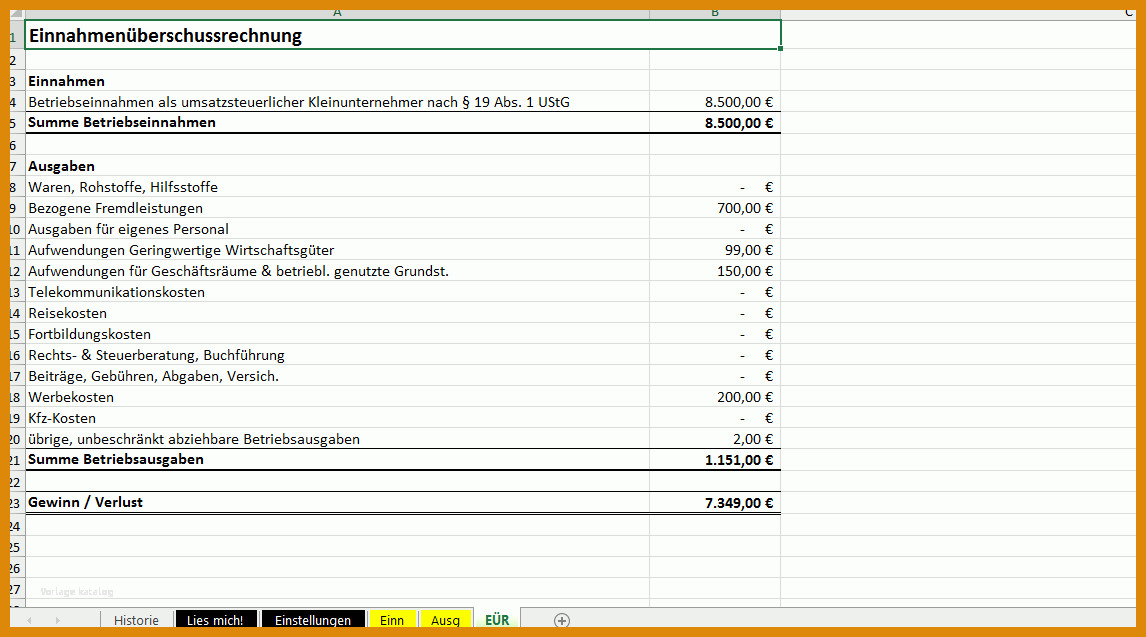Image resolution: width=1146 pixels, height=637 pixels.
Task: Select the Betriebseinnahmen als Kleinunternehmer cell
Action: coord(337,102)
